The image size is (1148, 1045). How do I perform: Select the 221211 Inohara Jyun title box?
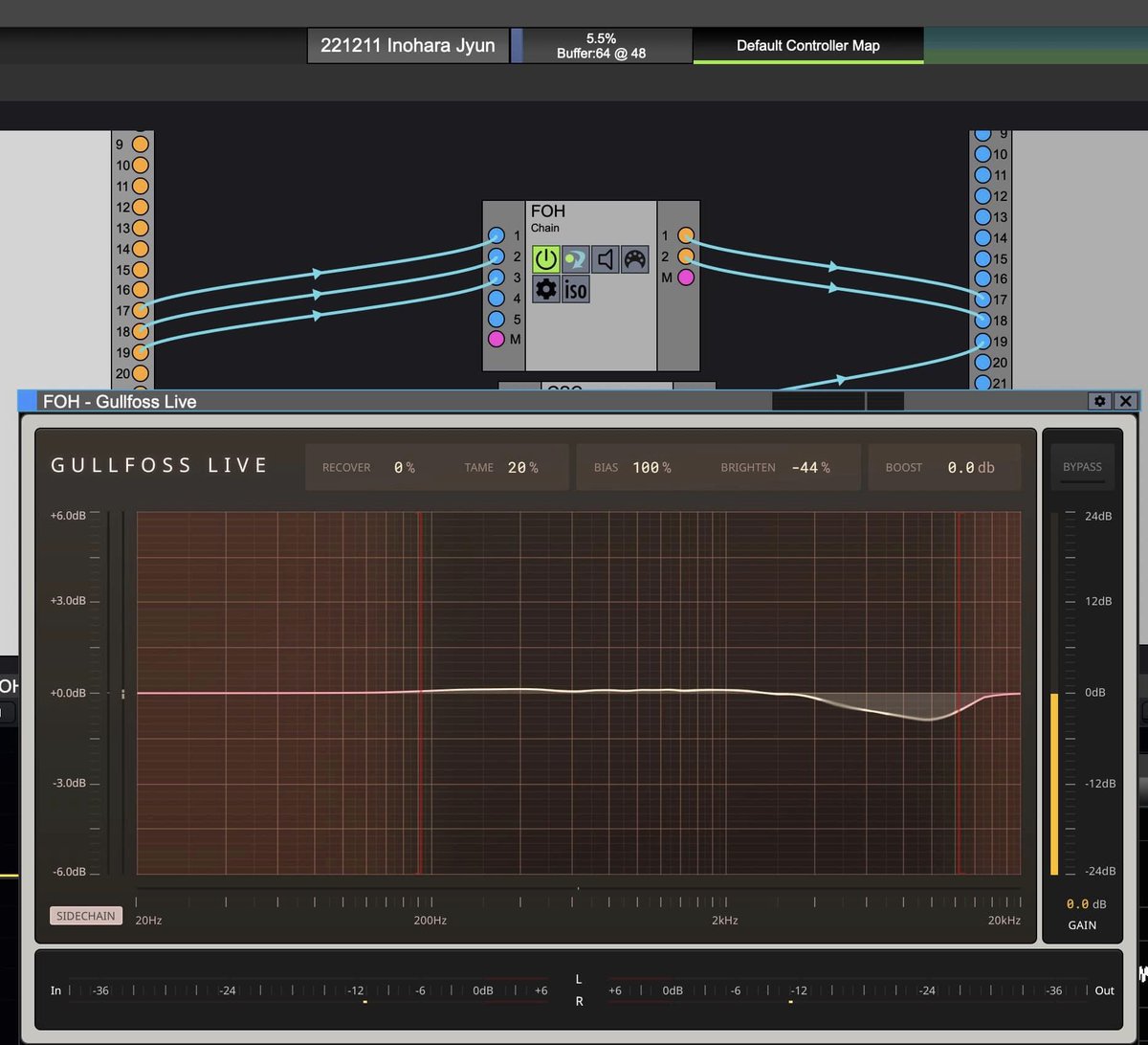408,45
